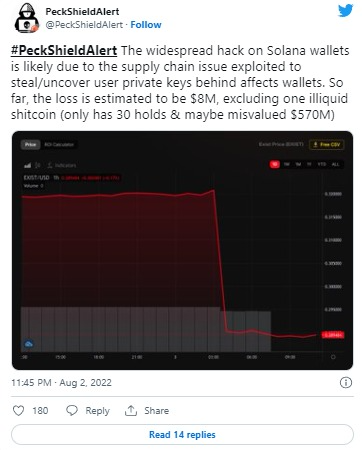The image size is (362, 450).
Task: Open the tweet timestamp Aug 2, 2022
Action: point(61,382)
